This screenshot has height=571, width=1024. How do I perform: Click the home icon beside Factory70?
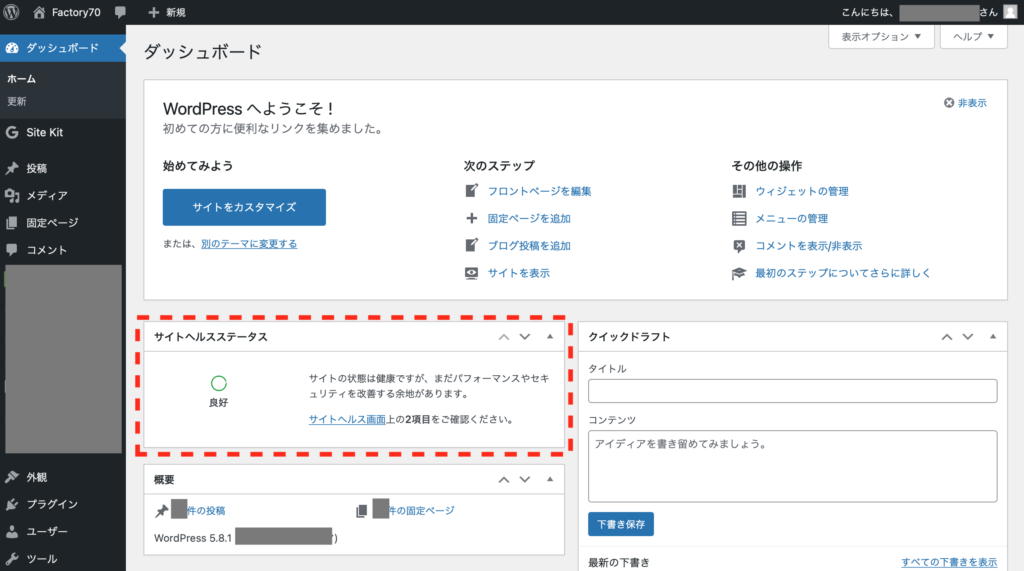click(x=39, y=12)
